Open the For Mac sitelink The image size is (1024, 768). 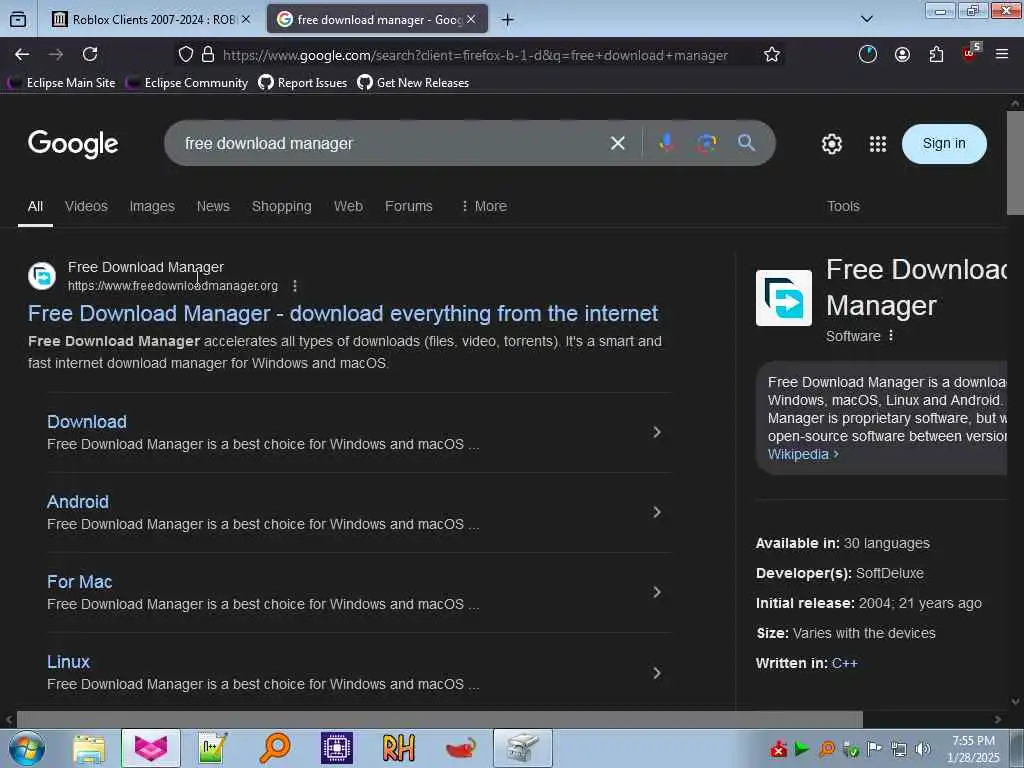pos(80,582)
